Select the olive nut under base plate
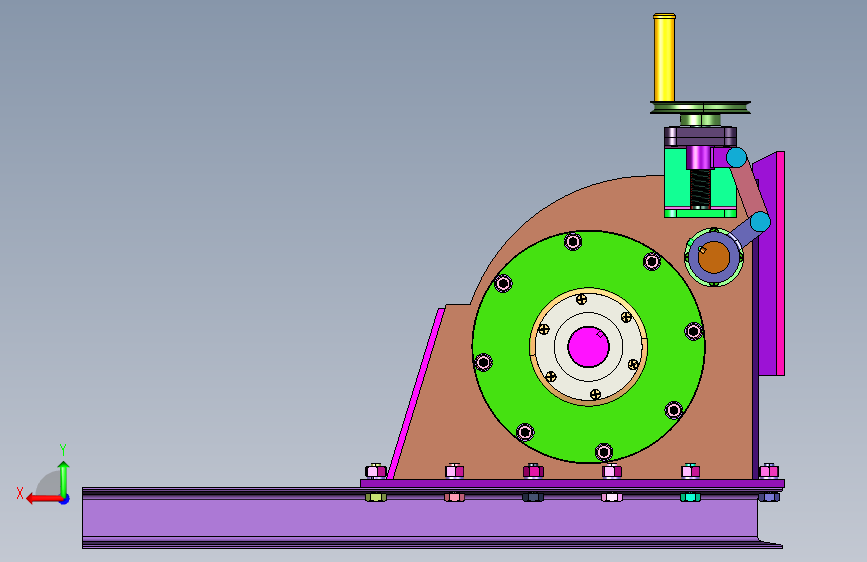The width and height of the screenshot is (867, 562). coord(376,497)
